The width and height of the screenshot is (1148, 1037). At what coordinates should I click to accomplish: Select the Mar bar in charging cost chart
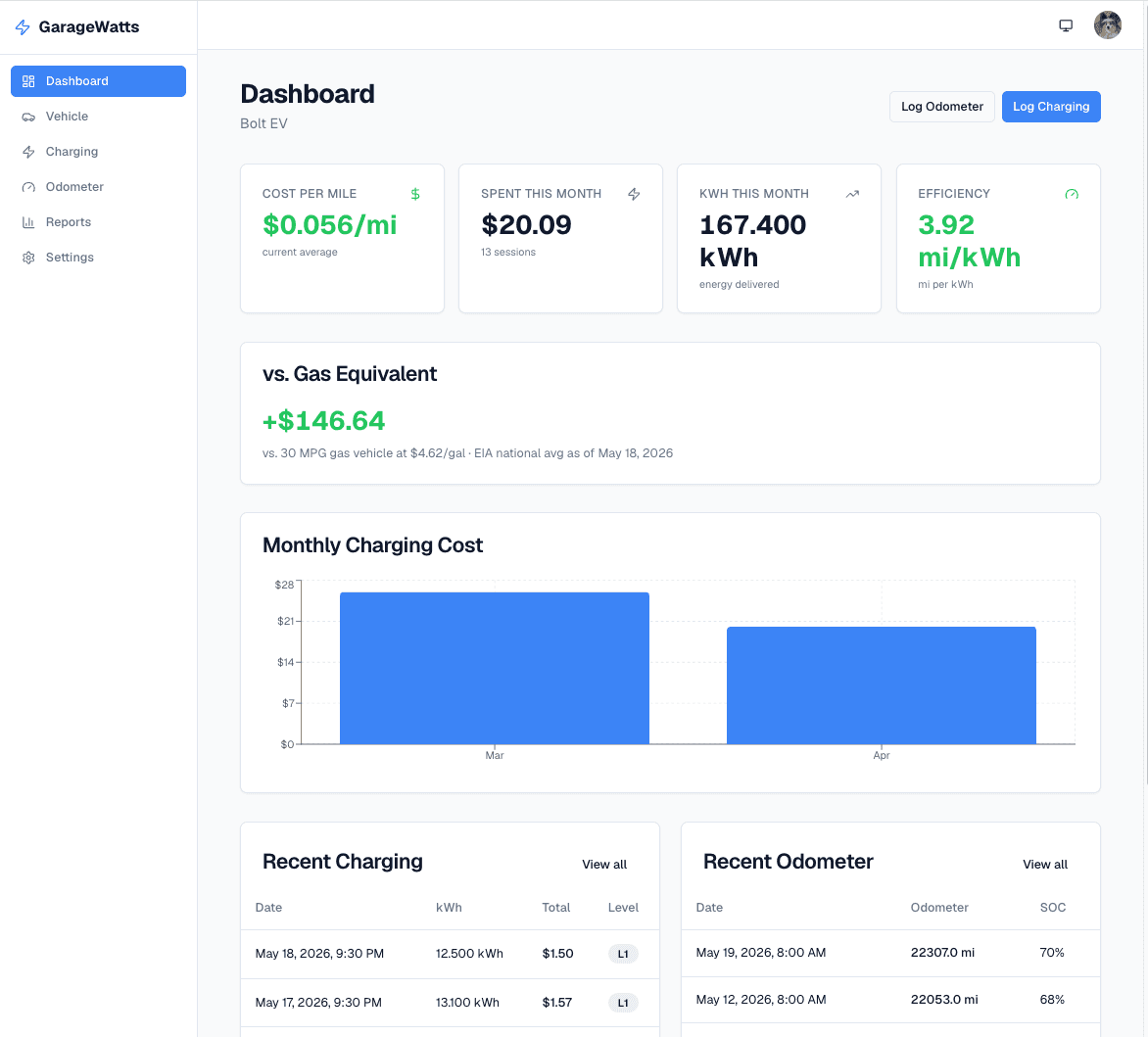(x=495, y=668)
